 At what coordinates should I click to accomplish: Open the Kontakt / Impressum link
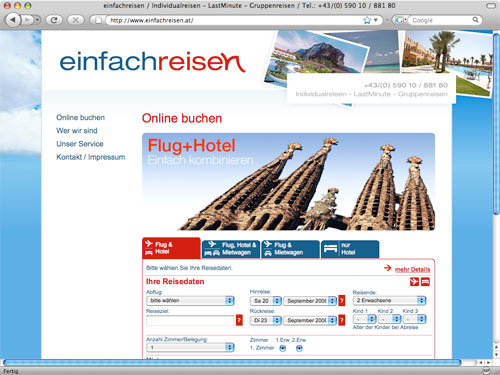click(x=91, y=157)
